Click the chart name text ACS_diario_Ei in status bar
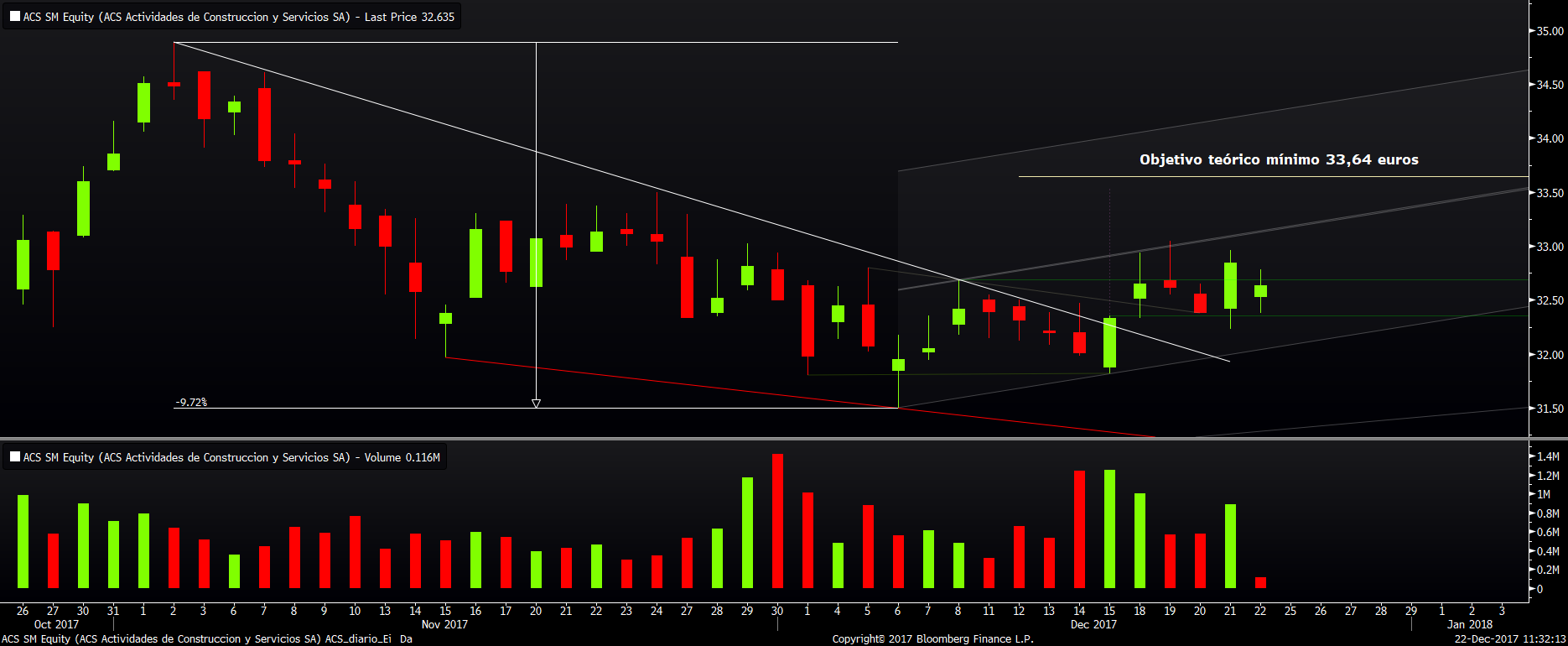 [358, 639]
